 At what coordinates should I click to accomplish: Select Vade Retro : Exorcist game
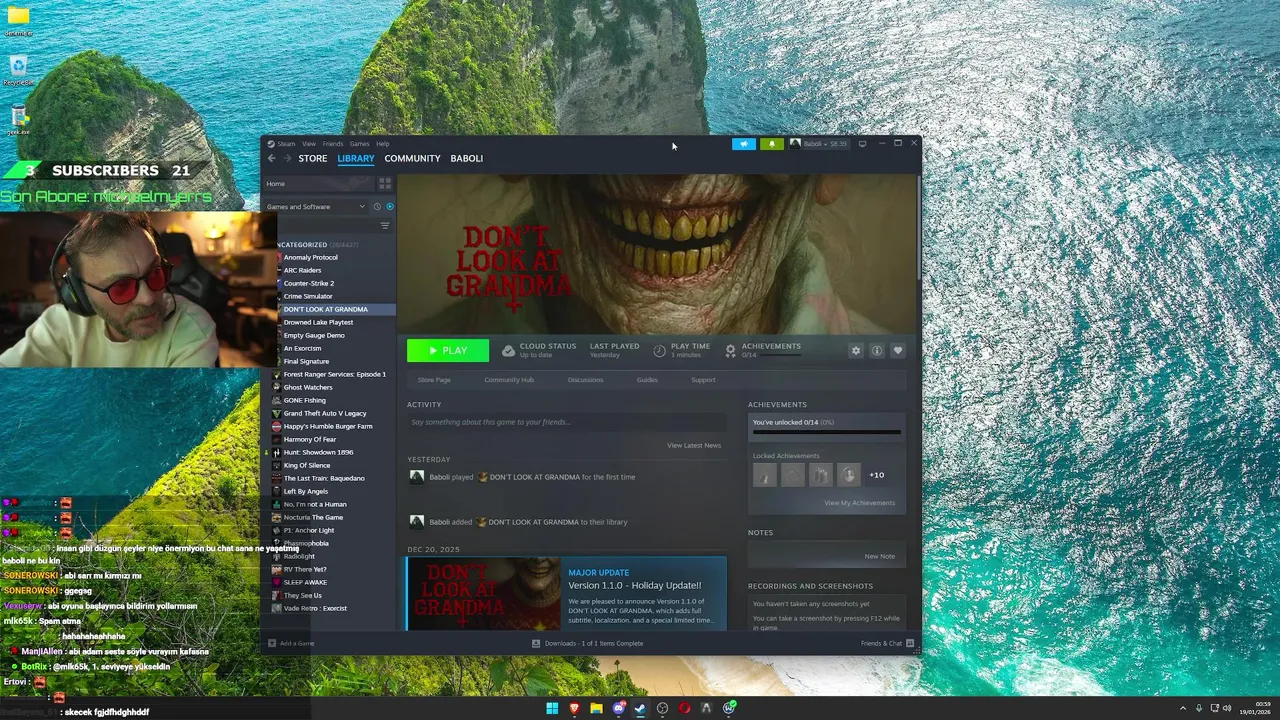(315, 608)
